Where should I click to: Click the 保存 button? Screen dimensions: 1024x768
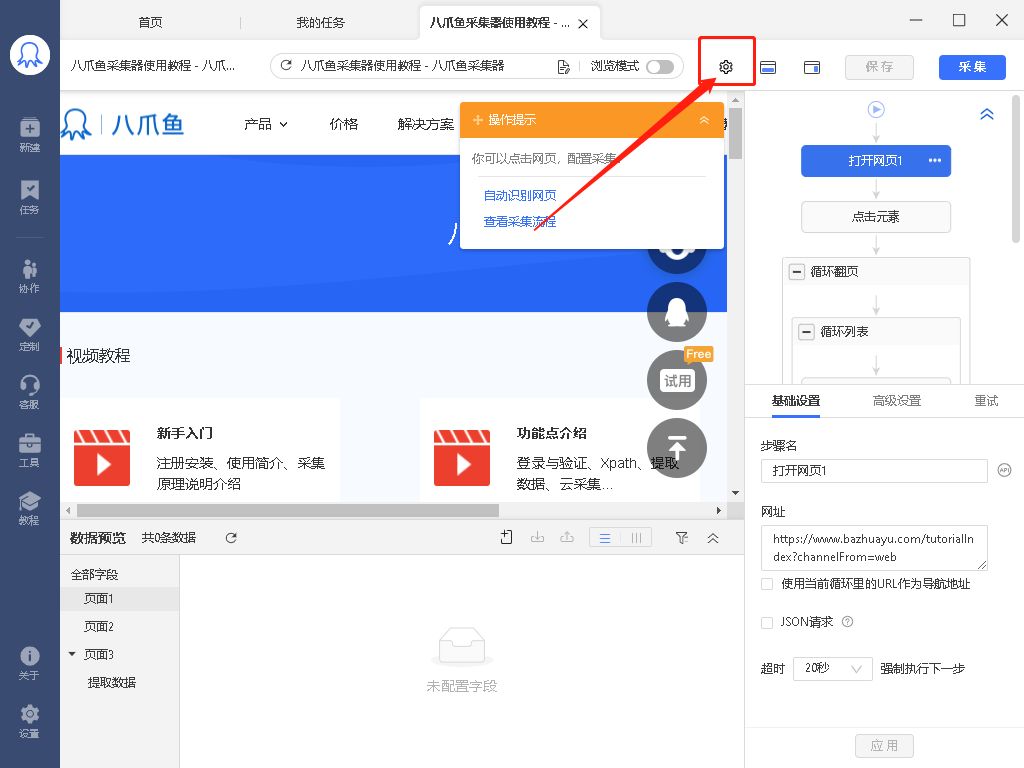pyautogui.click(x=879, y=67)
